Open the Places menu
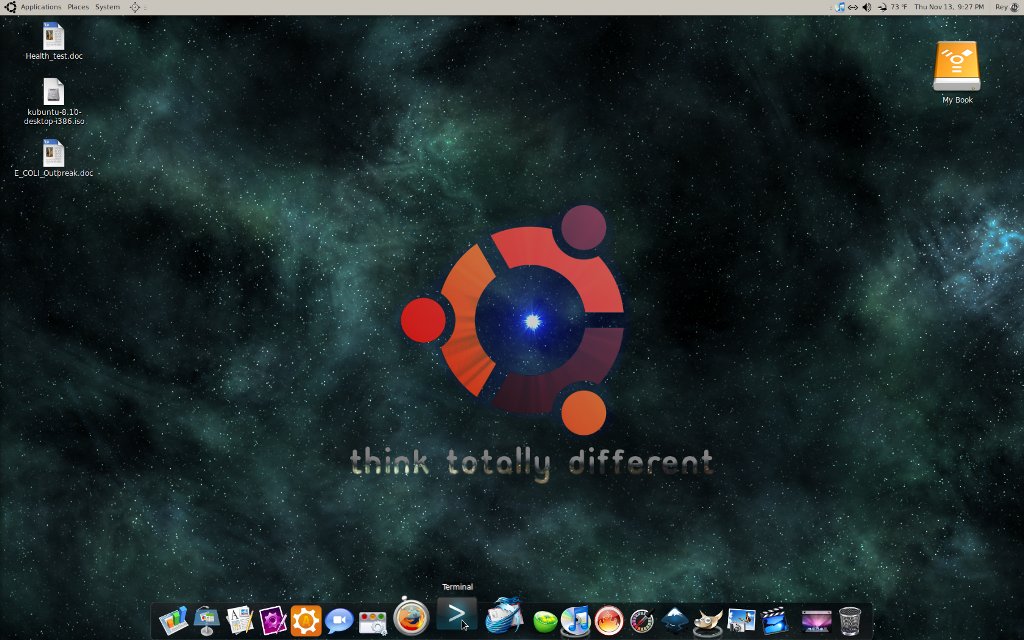Image resolution: width=1024 pixels, height=640 pixels. [x=78, y=7]
